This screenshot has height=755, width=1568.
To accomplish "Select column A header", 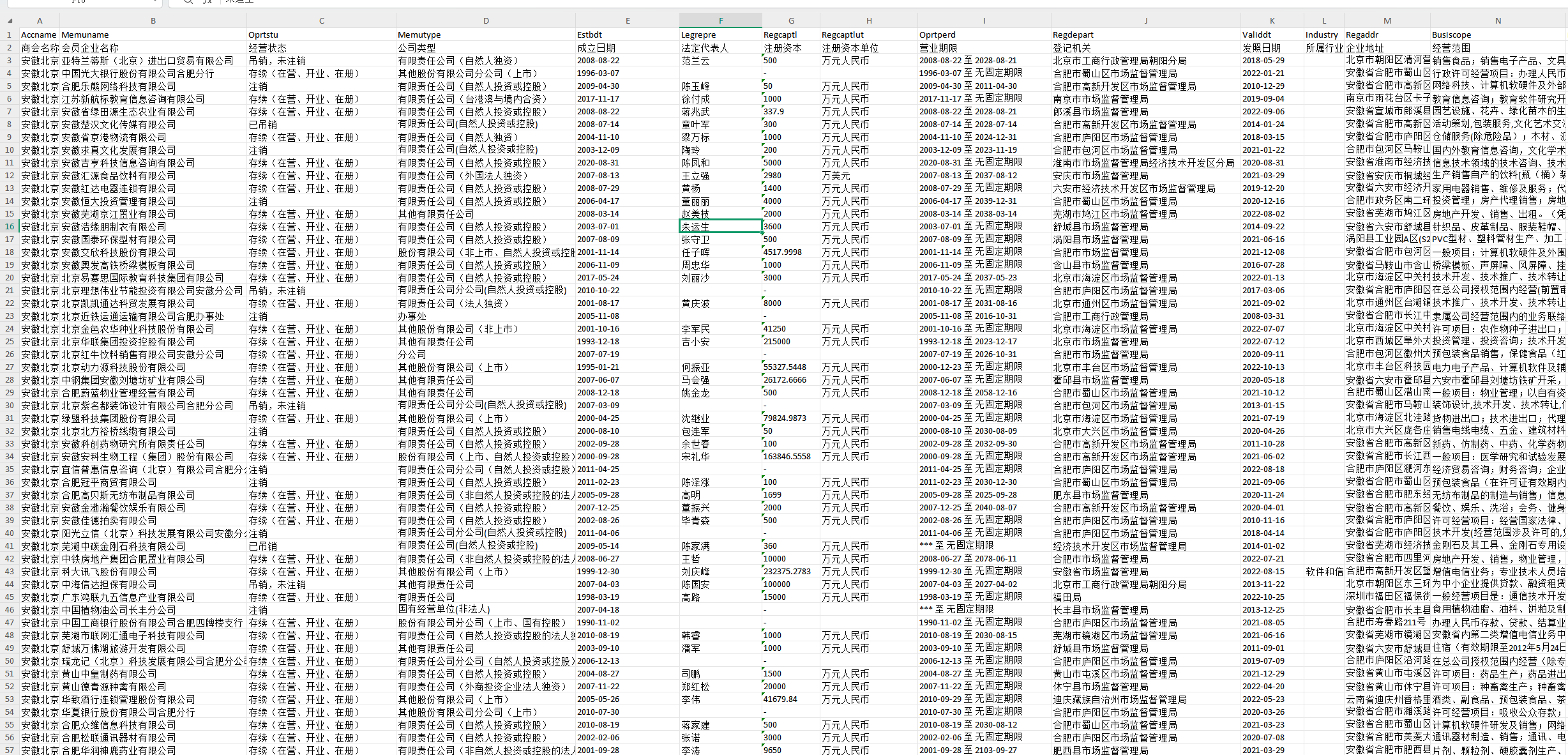I will point(39,20).
